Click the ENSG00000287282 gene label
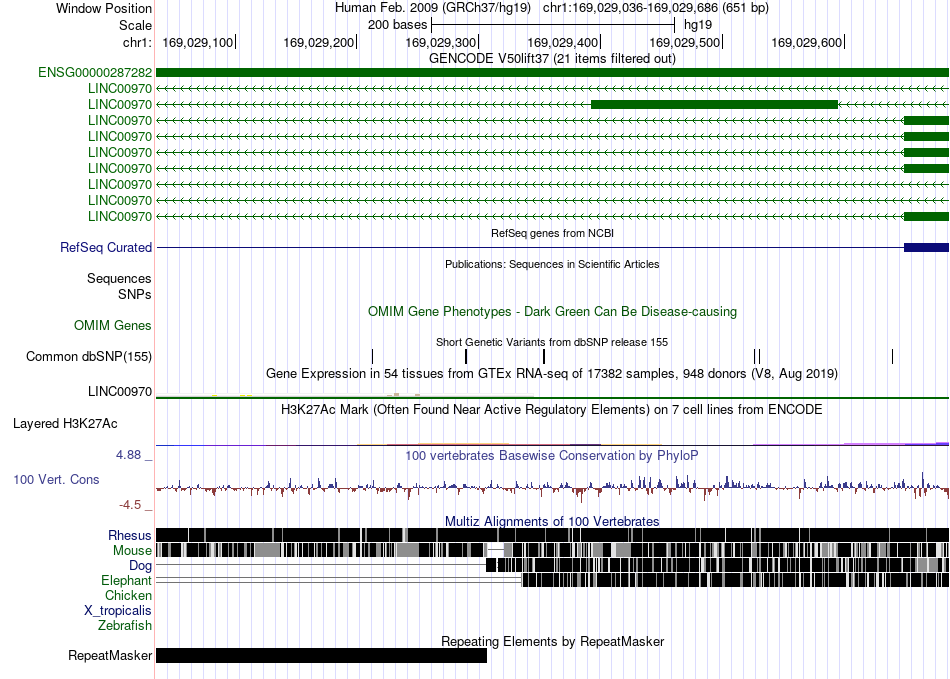Viewport: 950px width, 679px height. coord(95,73)
